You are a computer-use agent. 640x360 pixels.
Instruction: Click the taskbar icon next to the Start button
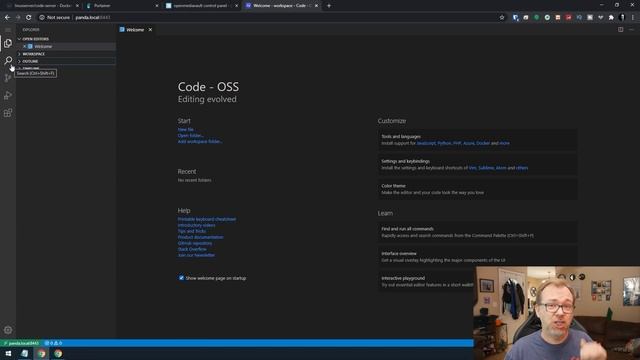(x=24, y=353)
